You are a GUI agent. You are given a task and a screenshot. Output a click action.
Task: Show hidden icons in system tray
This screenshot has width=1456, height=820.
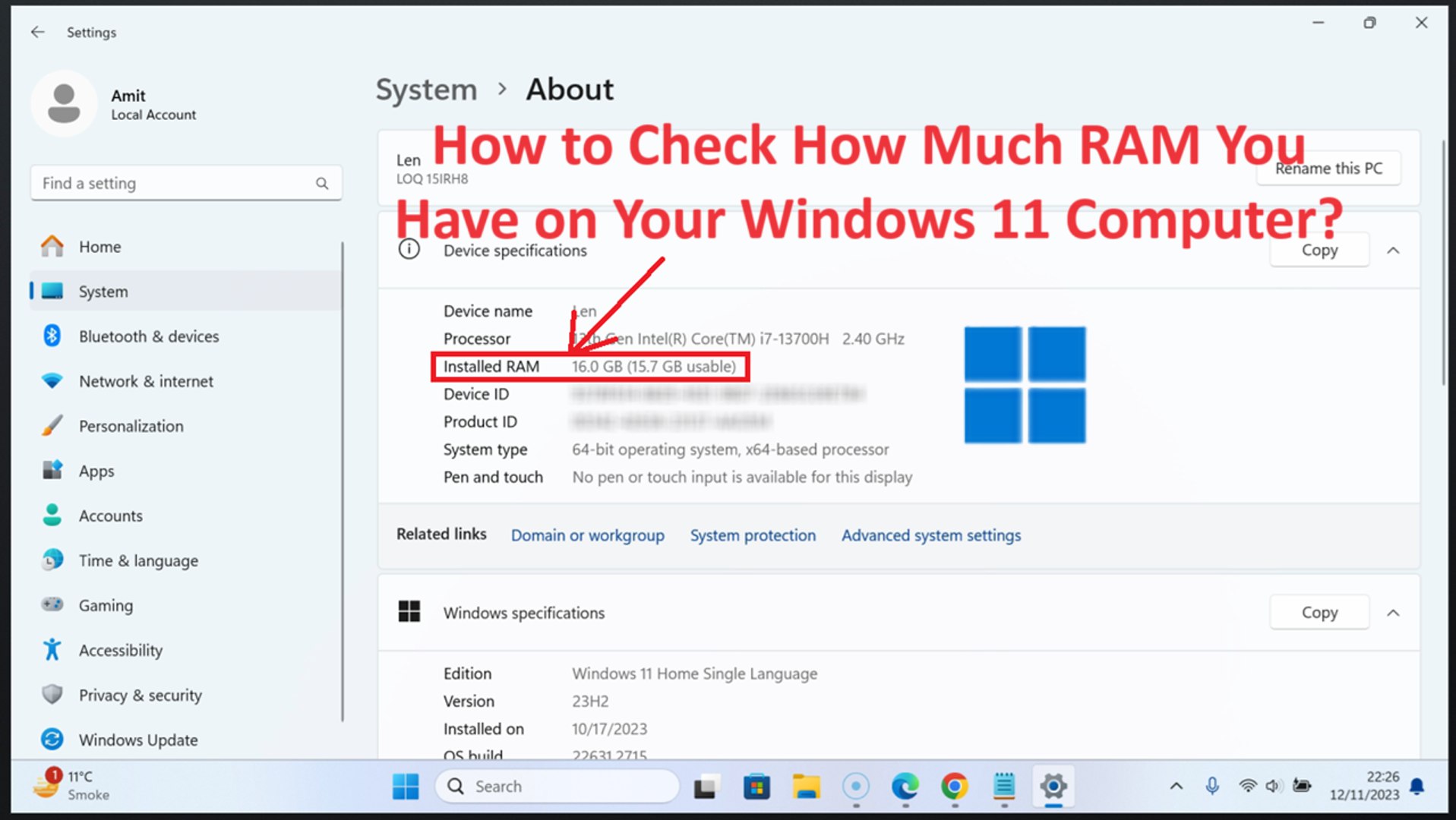pyautogui.click(x=1176, y=787)
